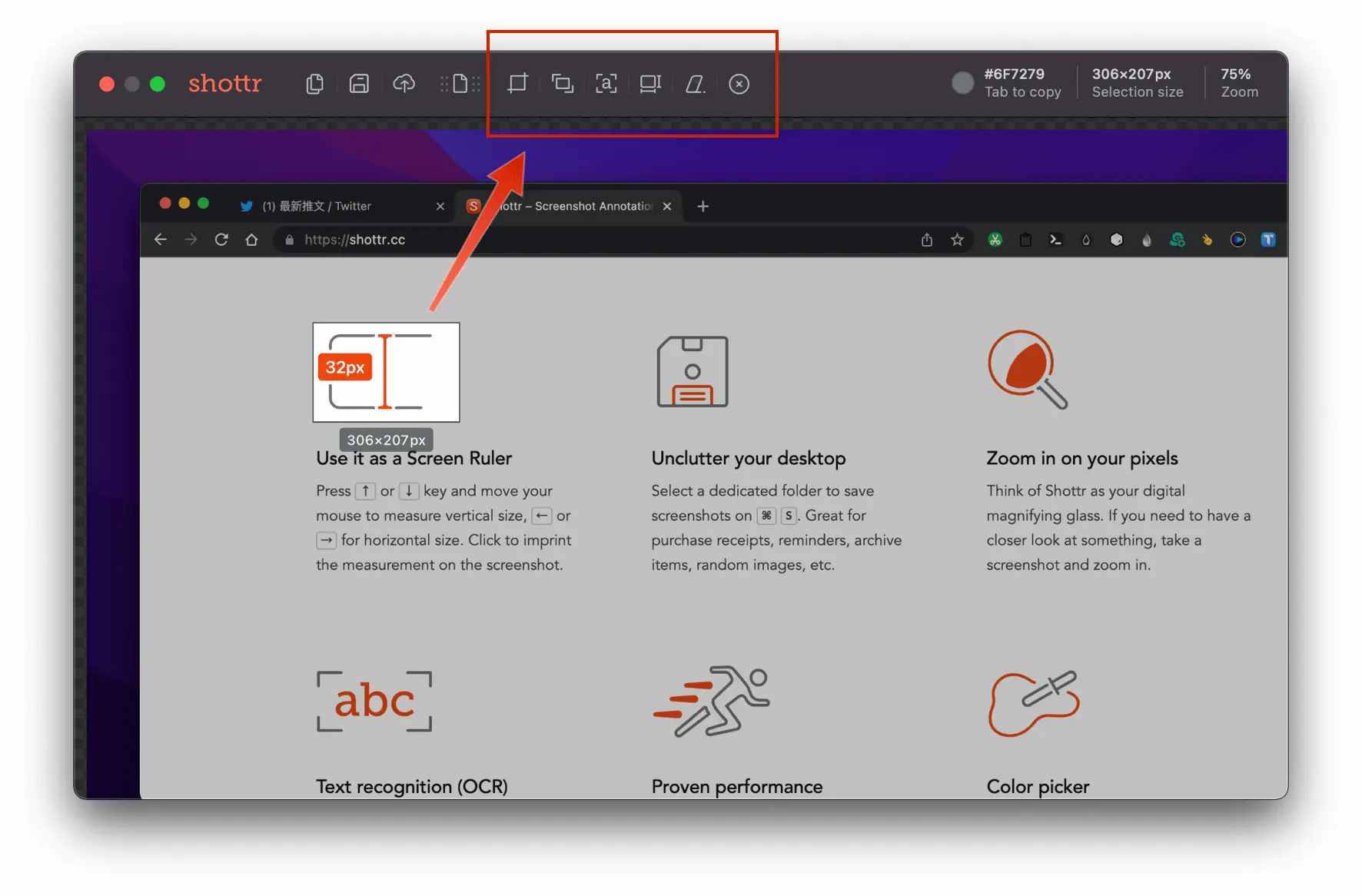Click the browser back arrow
1362x896 pixels.
[161, 240]
